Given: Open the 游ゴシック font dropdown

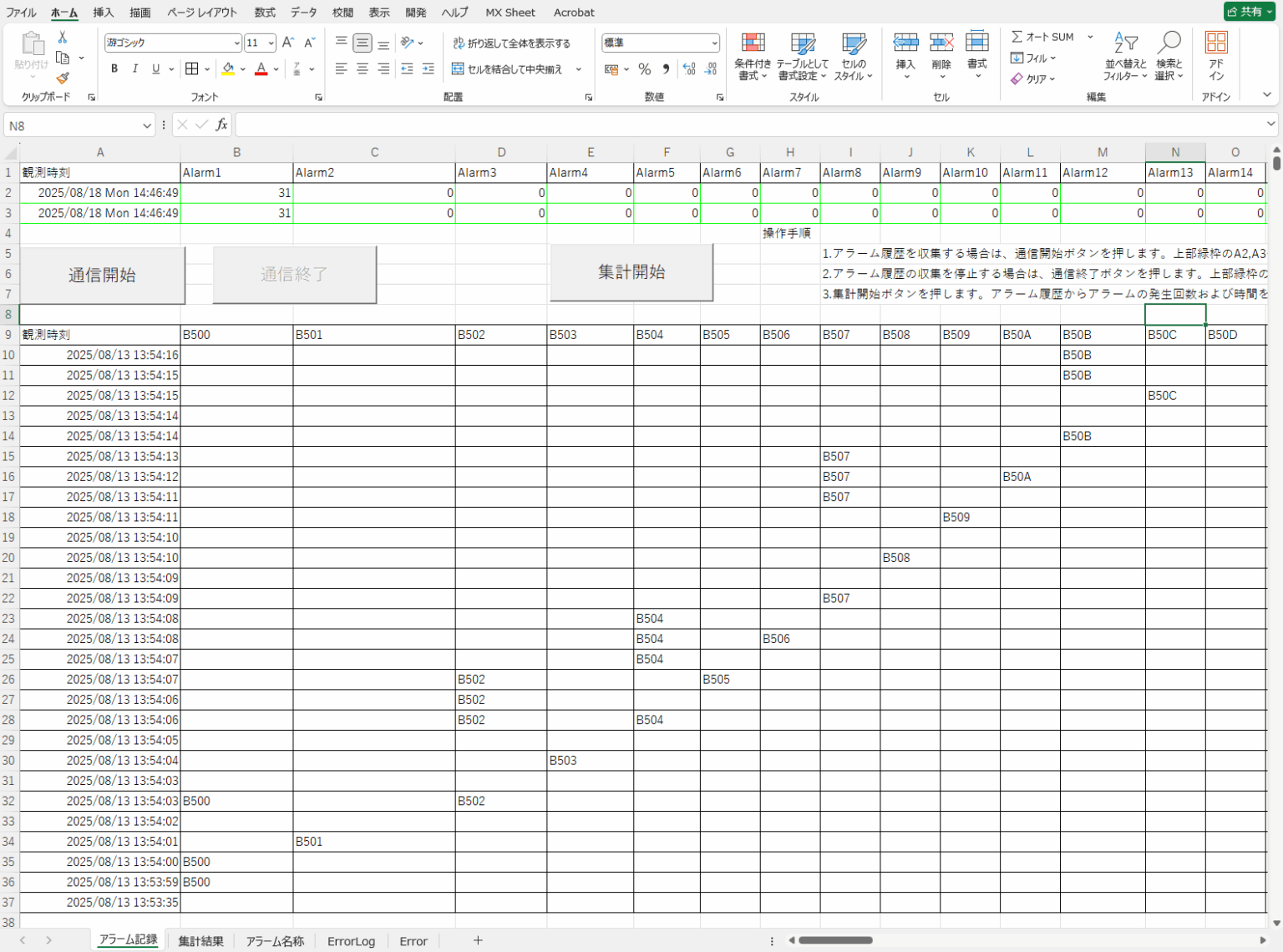Looking at the screenshot, I should [238, 42].
